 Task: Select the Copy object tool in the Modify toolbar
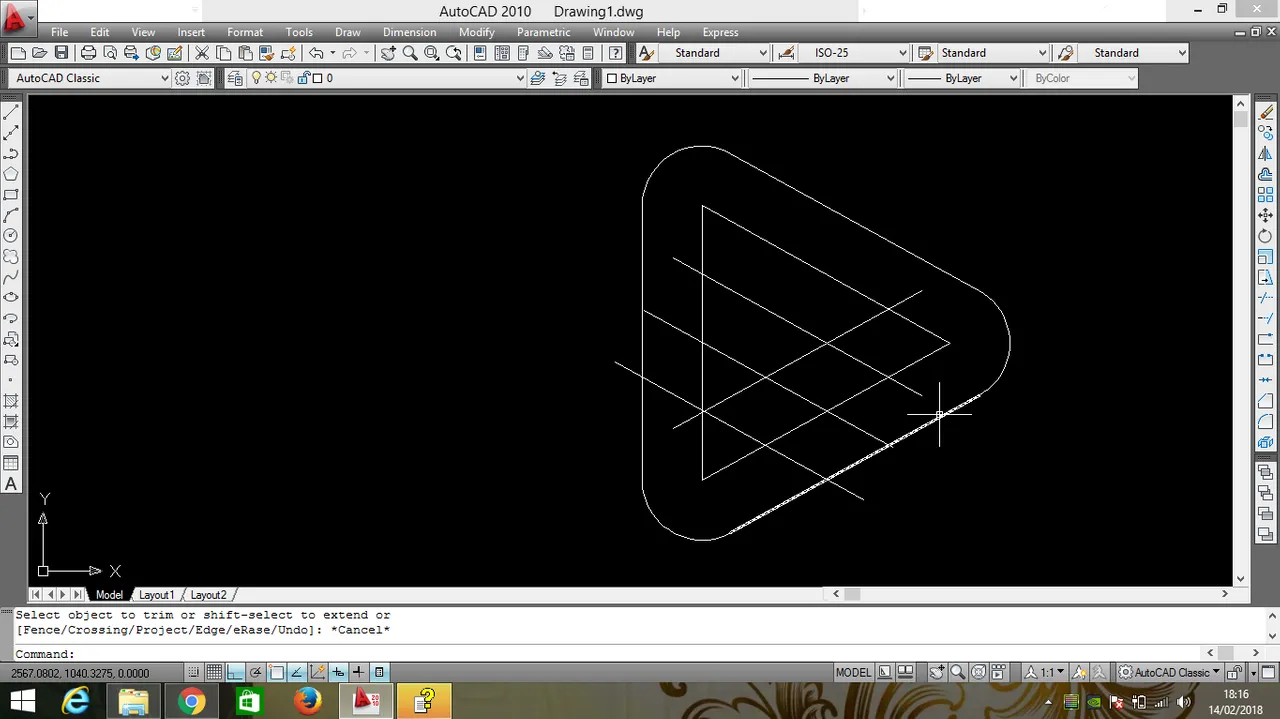point(1266,133)
